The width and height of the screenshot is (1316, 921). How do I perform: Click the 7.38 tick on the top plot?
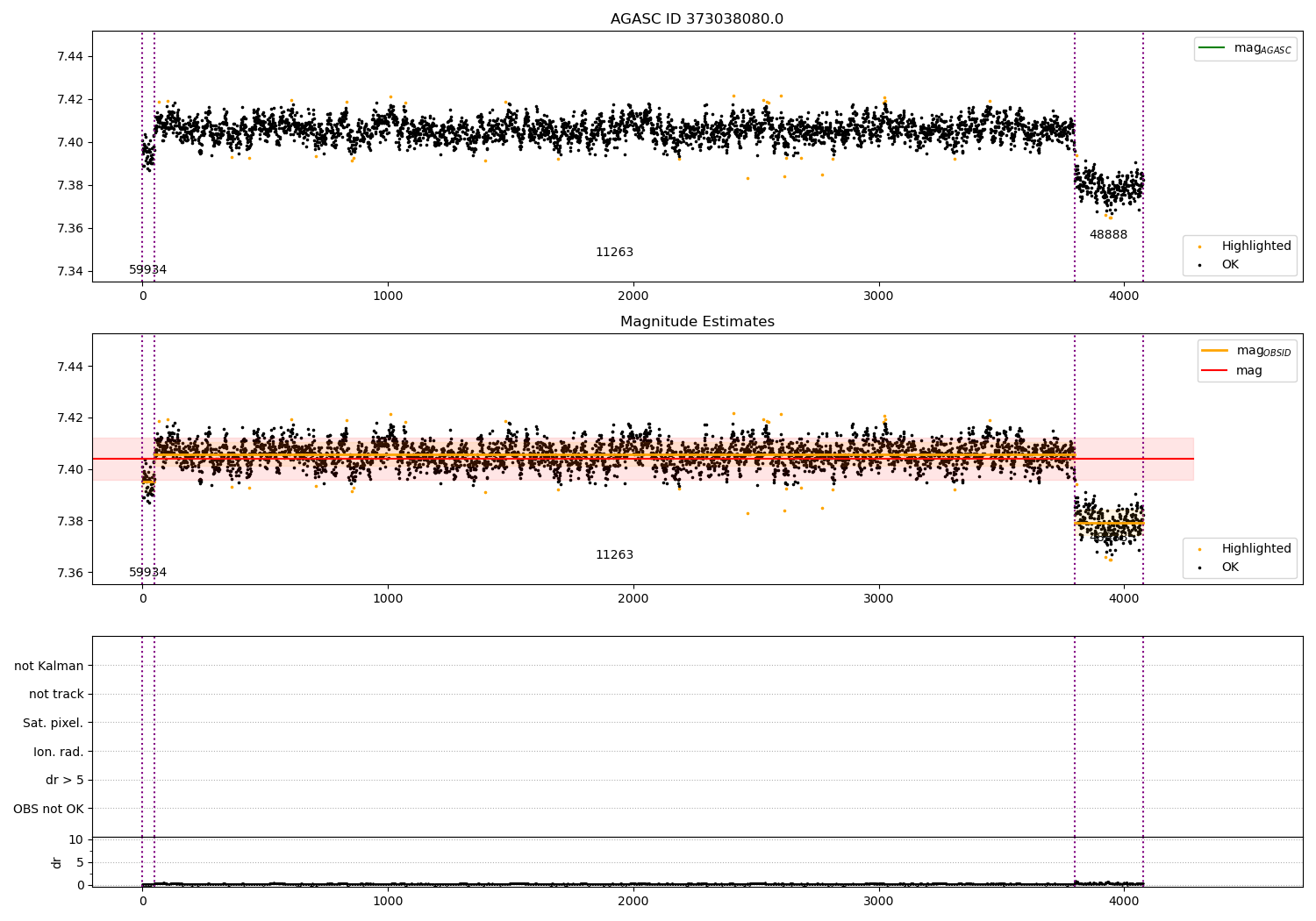point(70,186)
